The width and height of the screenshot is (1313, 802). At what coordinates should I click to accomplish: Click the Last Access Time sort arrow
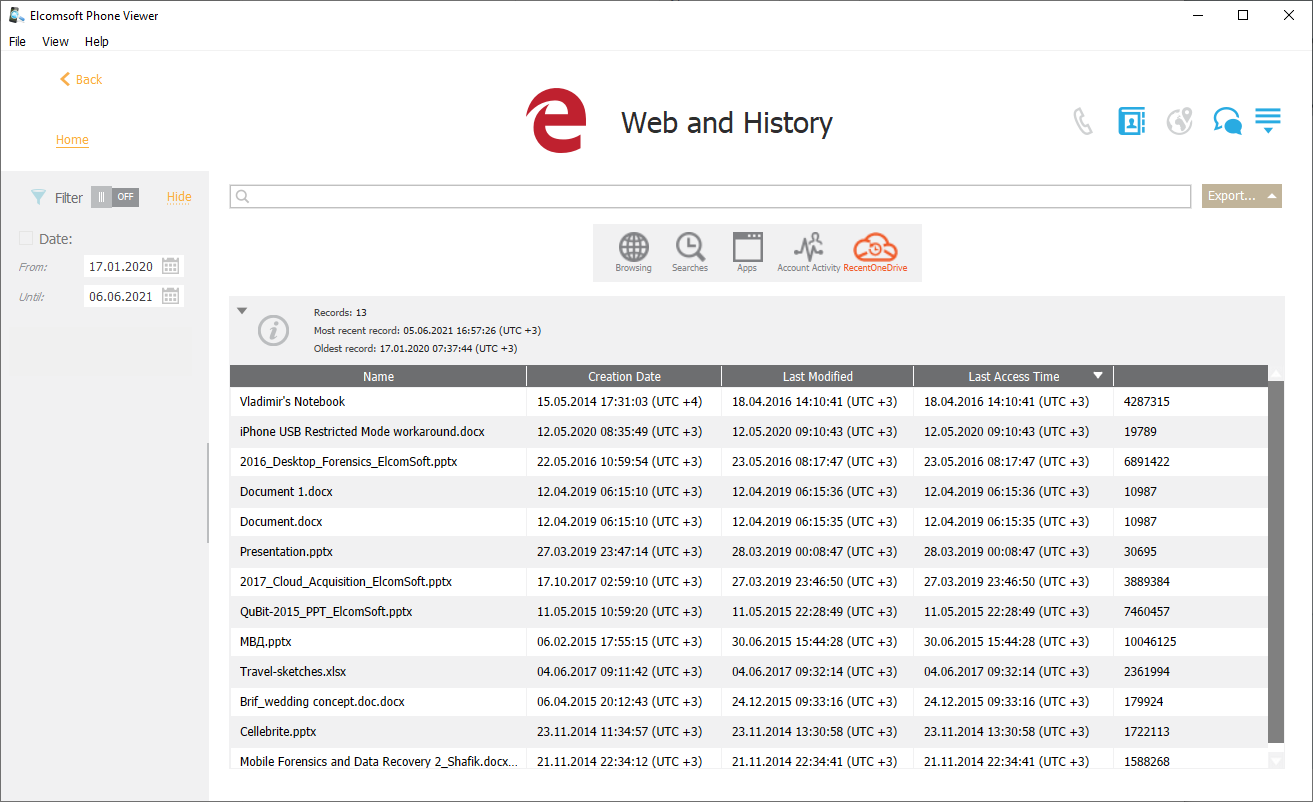point(1098,376)
